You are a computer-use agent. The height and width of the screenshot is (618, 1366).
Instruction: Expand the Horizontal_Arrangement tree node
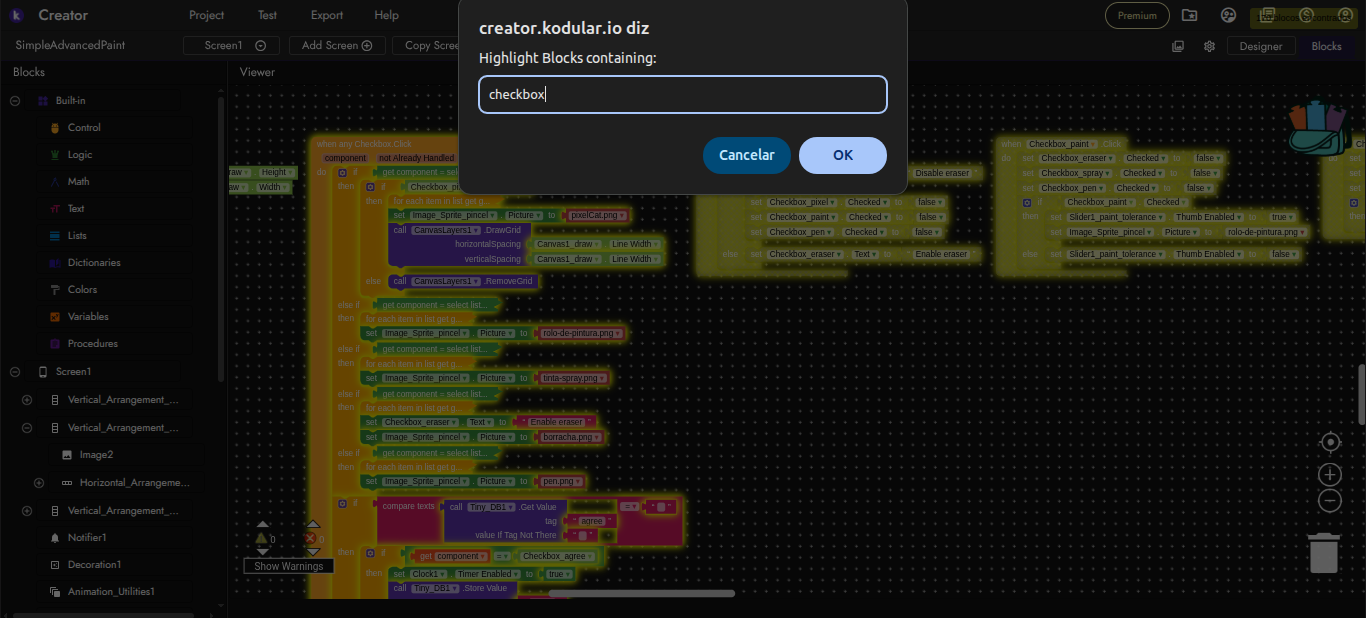point(39,483)
